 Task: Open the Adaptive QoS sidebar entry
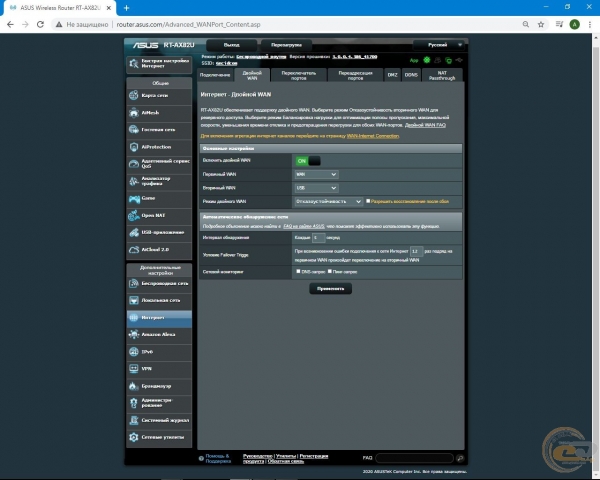tap(159, 164)
